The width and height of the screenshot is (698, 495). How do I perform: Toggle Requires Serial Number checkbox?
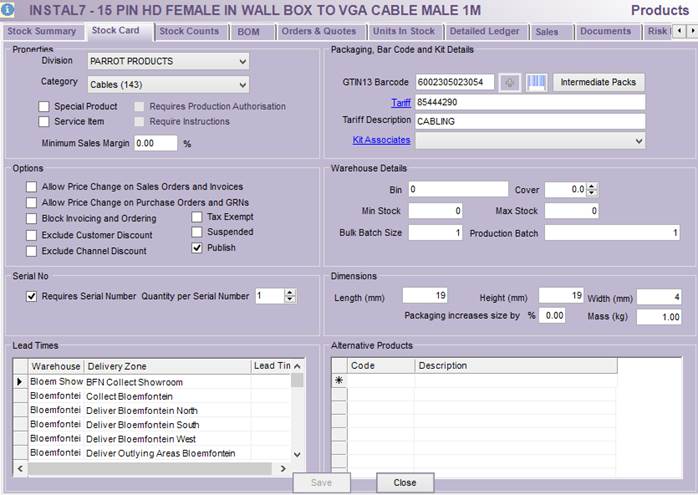32,296
